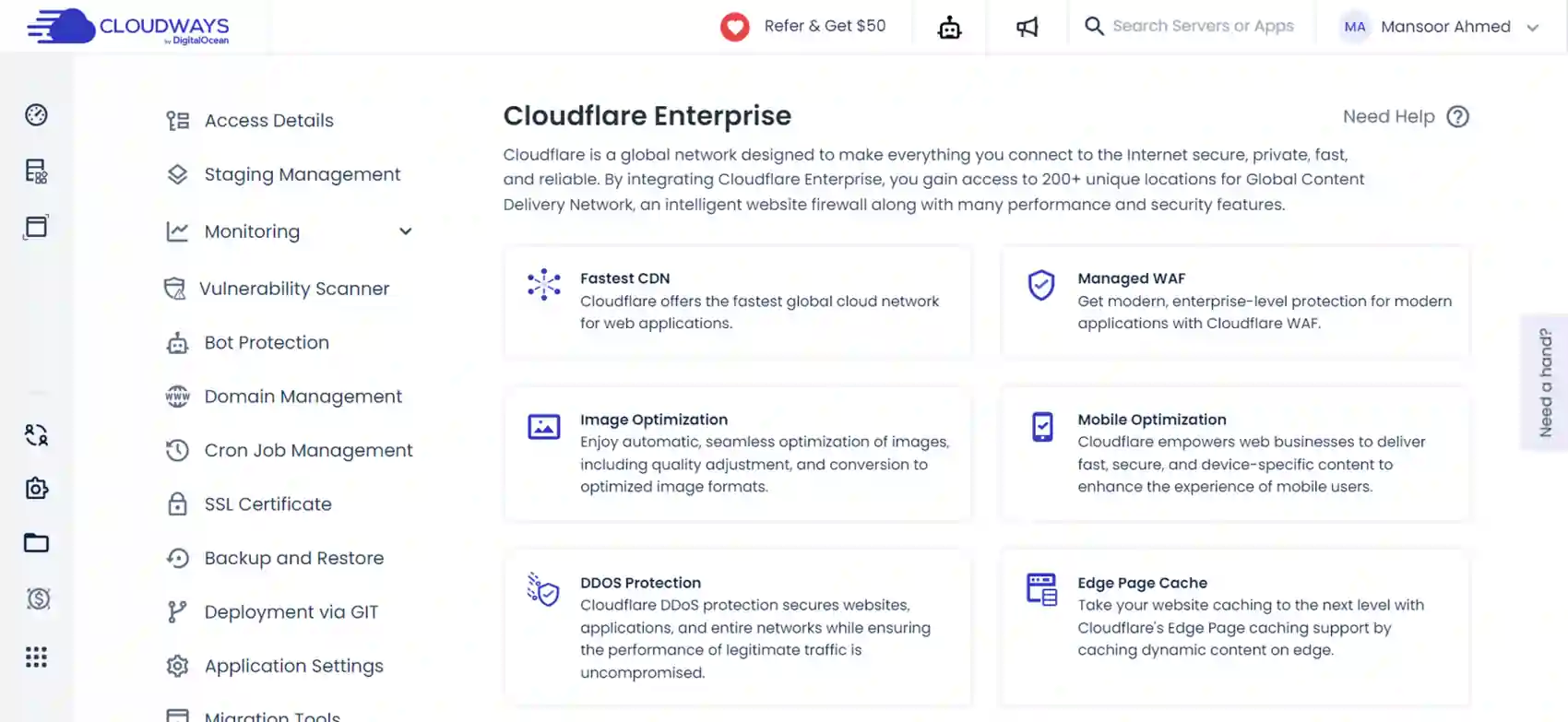Screen dimensions: 1568x722
Task: Click the Mobile Optimization card title
Action: pyautogui.click(x=1152, y=420)
